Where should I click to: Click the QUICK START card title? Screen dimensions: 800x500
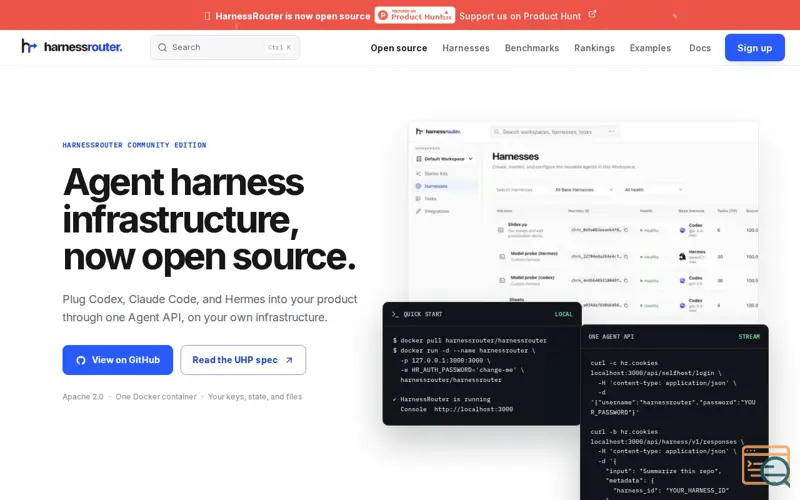[x=422, y=314]
